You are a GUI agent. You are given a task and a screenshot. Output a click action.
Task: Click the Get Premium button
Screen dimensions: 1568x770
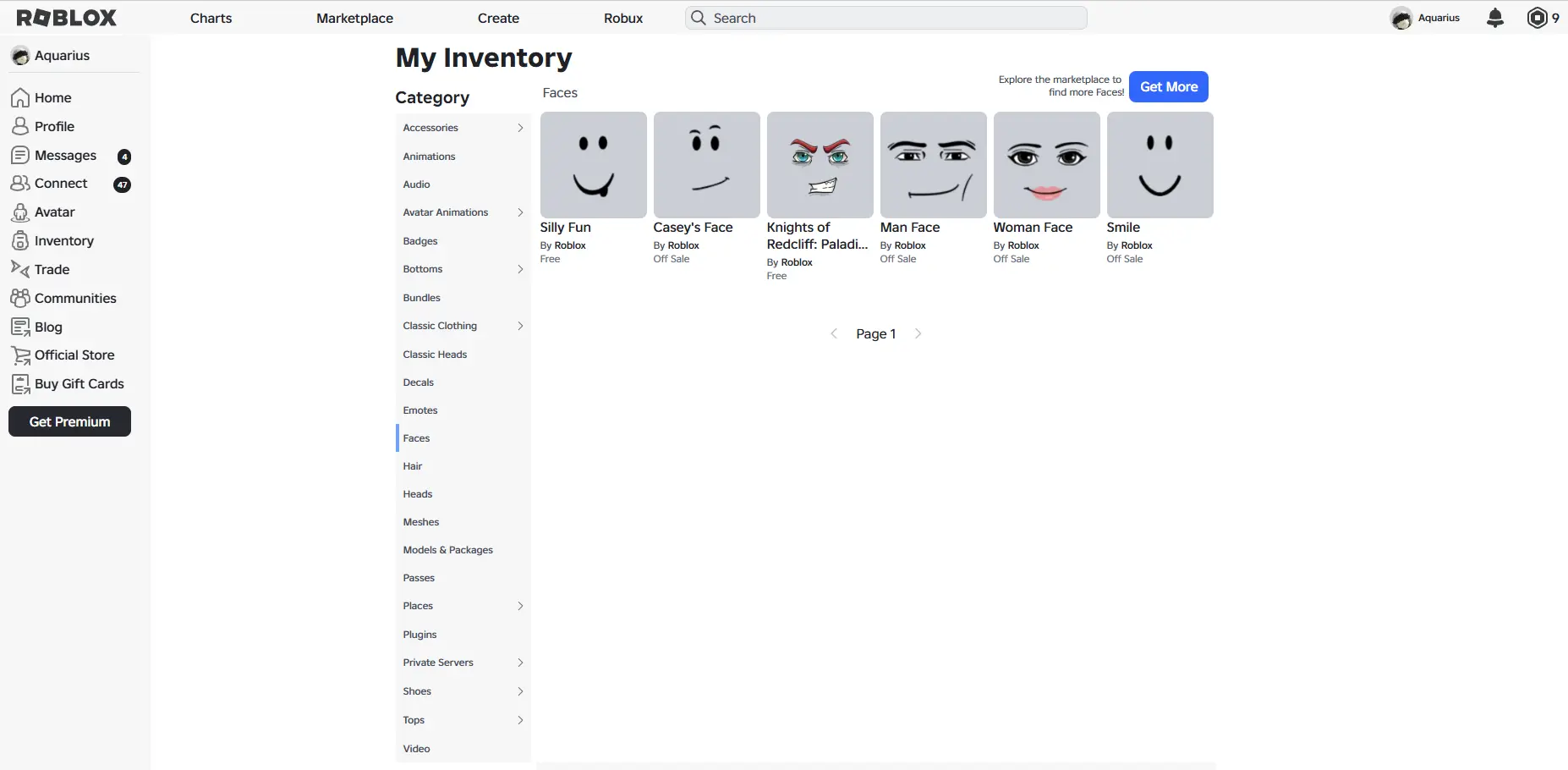(x=69, y=421)
